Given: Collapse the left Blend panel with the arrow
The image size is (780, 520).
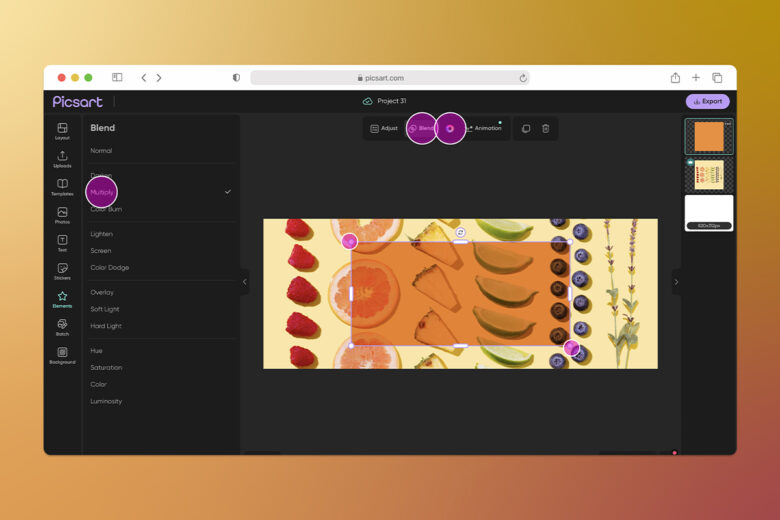Looking at the screenshot, I should [244, 282].
